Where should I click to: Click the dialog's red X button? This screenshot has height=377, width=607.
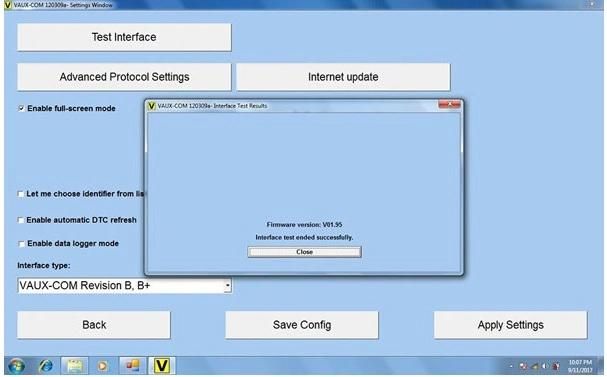click(449, 105)
